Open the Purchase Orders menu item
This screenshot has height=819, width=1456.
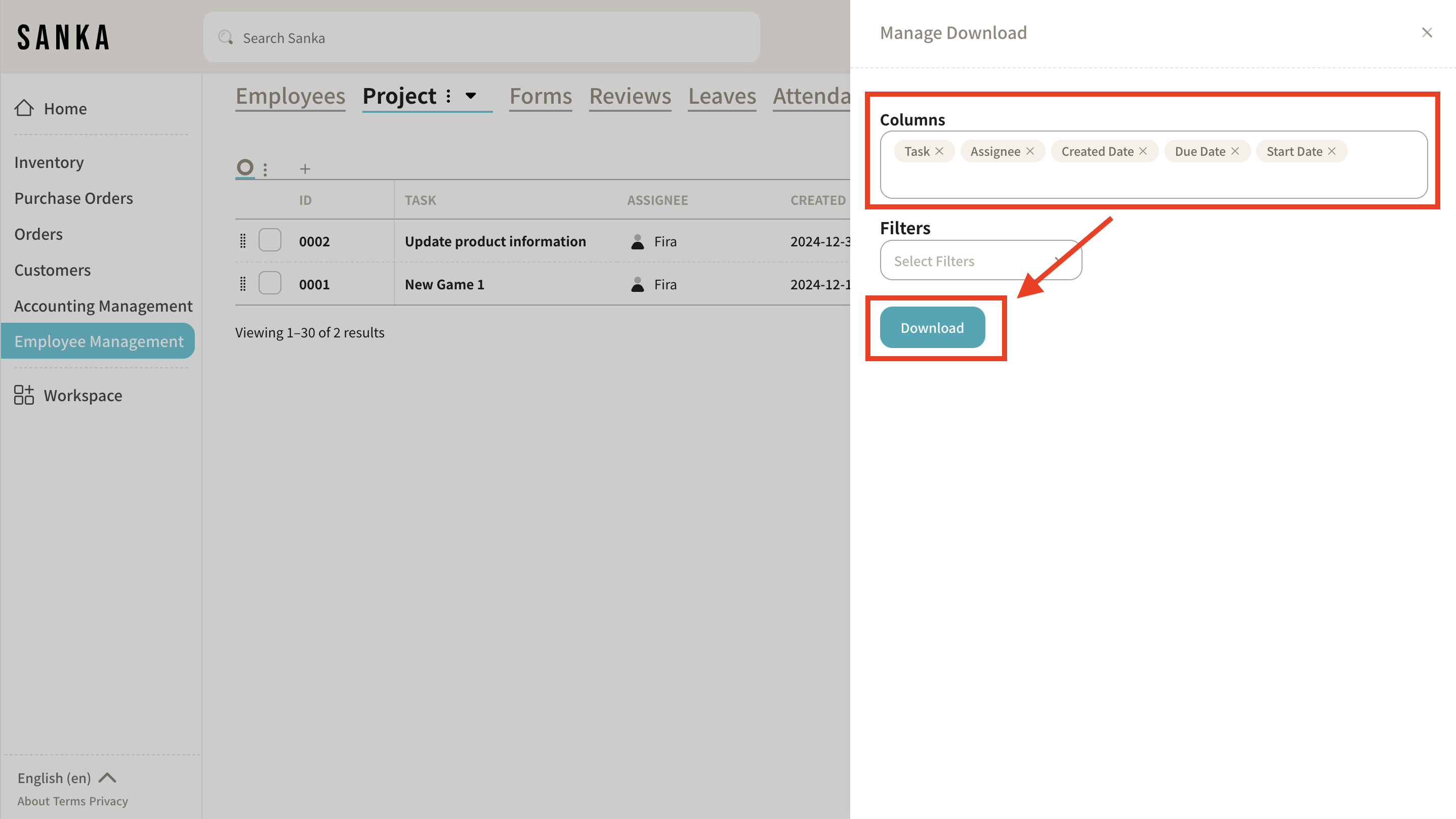[x=73, y=198]
